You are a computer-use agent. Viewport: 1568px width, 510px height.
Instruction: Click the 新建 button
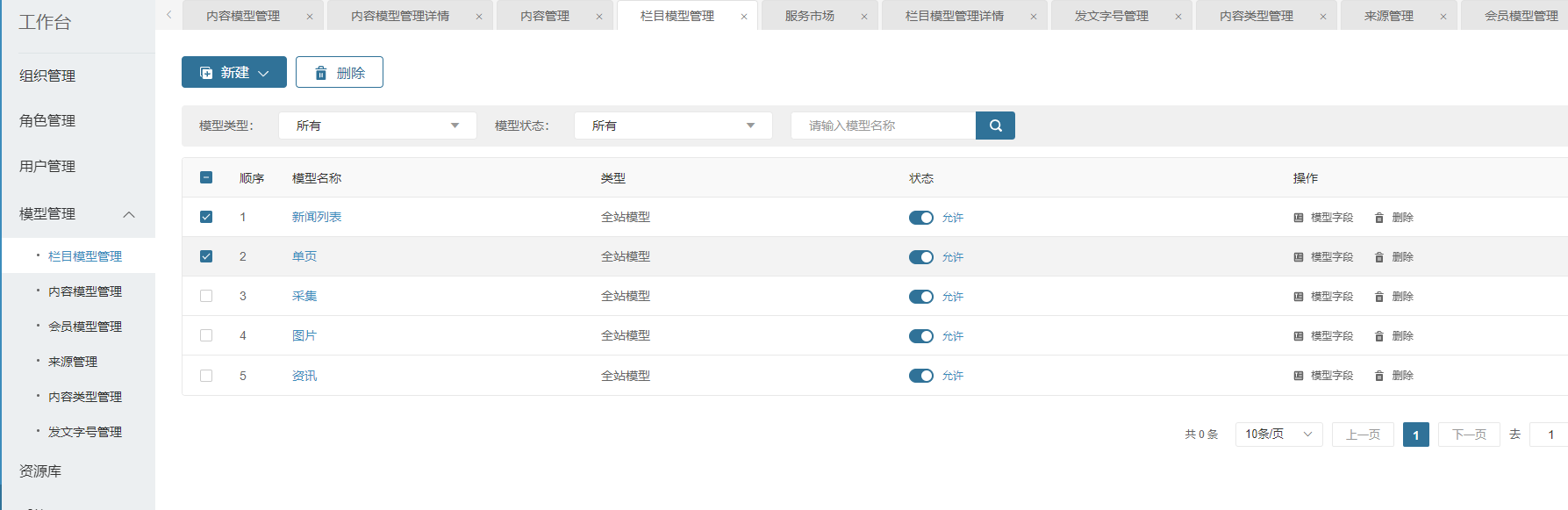coord(233,72)
